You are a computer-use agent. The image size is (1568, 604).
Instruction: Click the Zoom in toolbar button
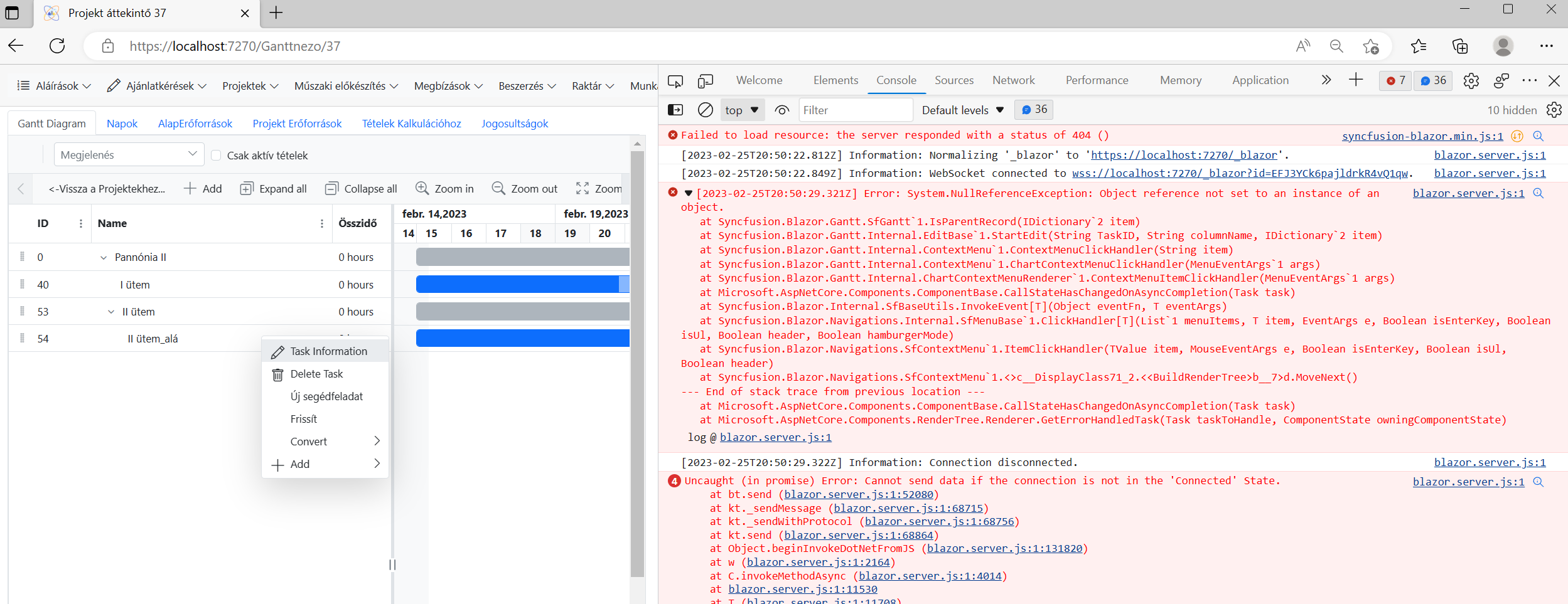pyautogui.click(x=444, y=189)
